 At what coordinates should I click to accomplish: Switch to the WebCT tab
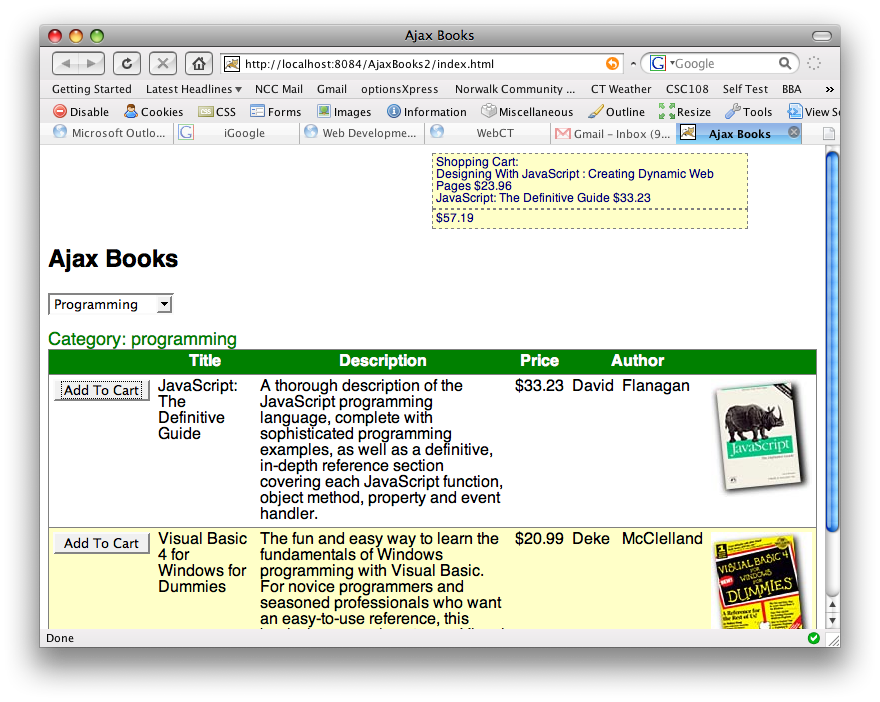tap(488, 134)
